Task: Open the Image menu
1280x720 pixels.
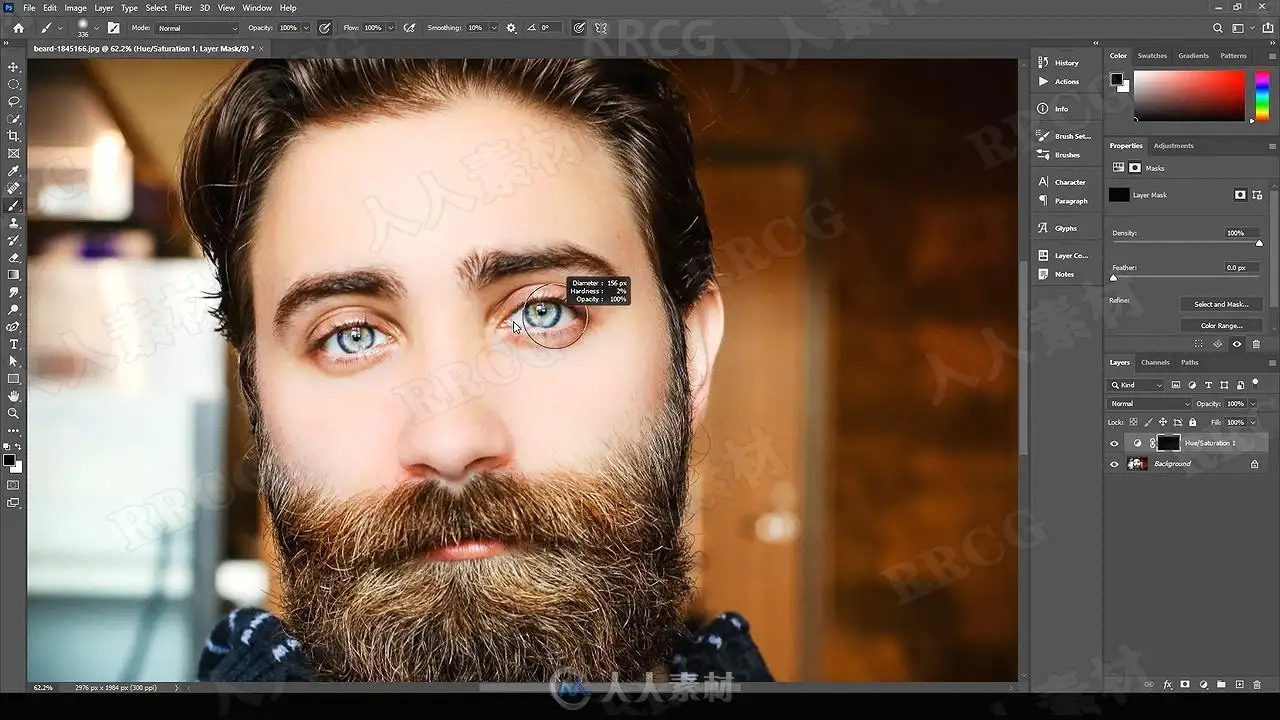Action: (75, 8)
